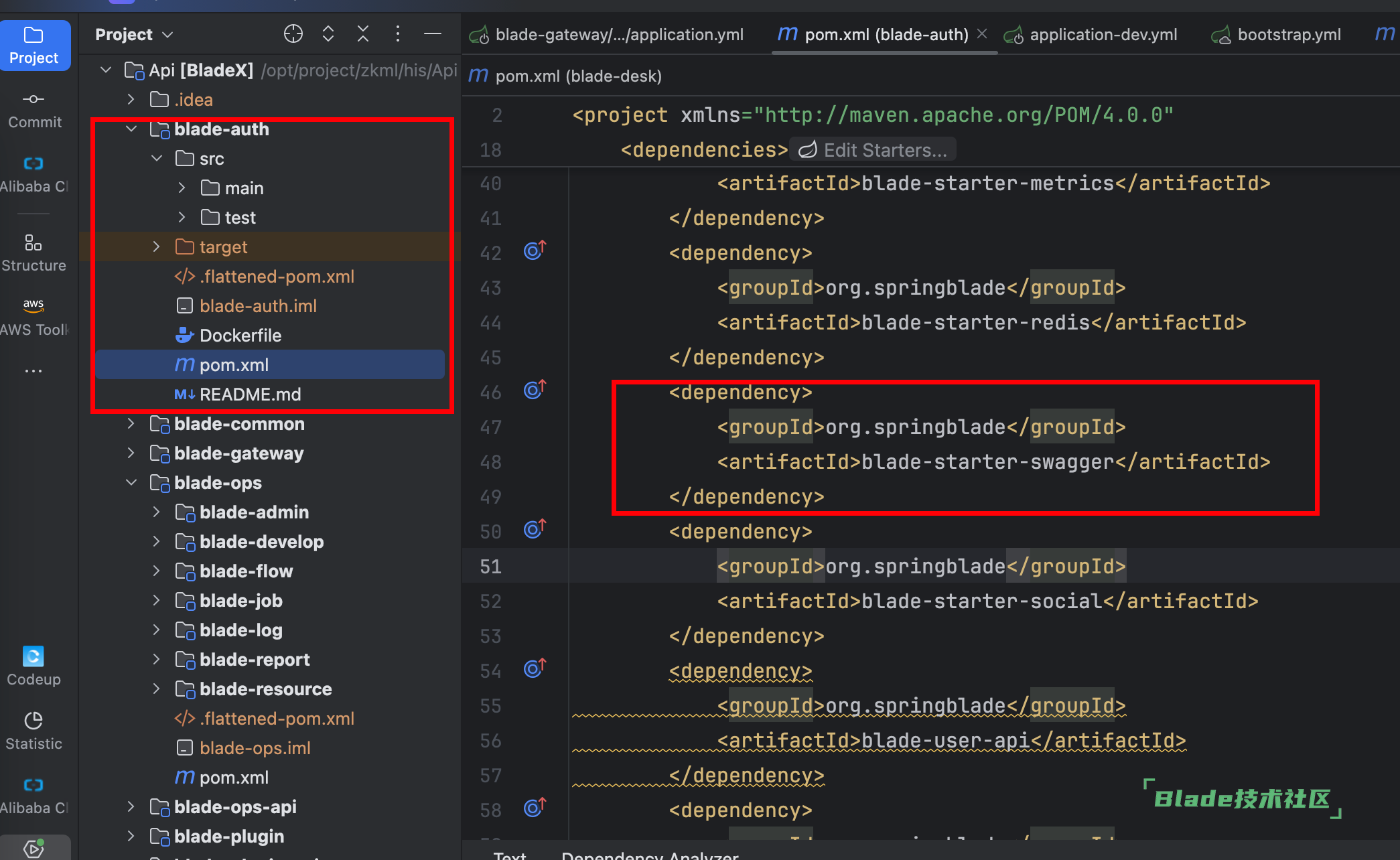The image size is (1400, 860).
Task: Expand the main folder
Action: pyautogui.click(x=182, y=188)
